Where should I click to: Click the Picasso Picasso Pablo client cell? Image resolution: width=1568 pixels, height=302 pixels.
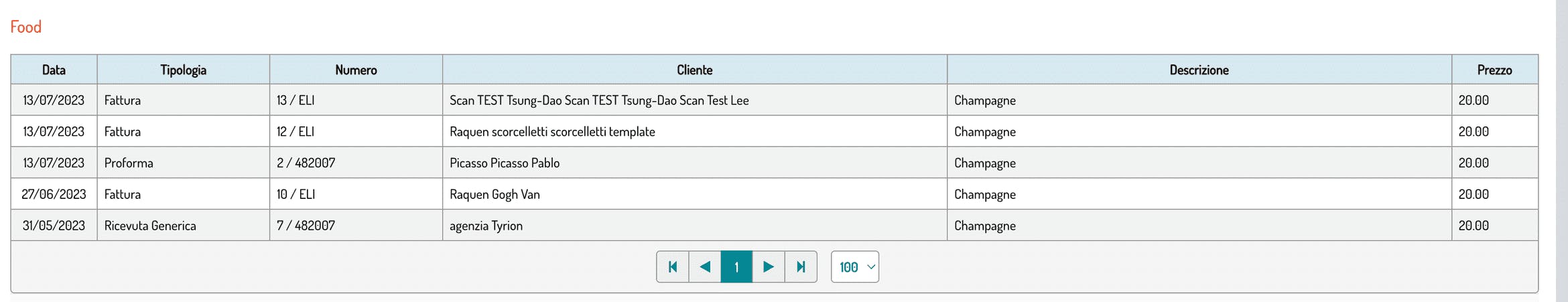point(504,163)
